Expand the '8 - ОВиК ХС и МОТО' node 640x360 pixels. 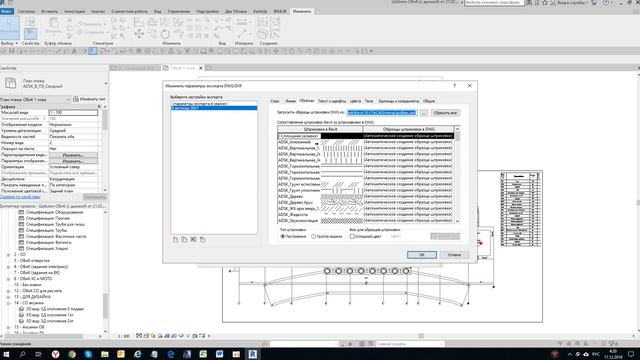coord(8,279)
